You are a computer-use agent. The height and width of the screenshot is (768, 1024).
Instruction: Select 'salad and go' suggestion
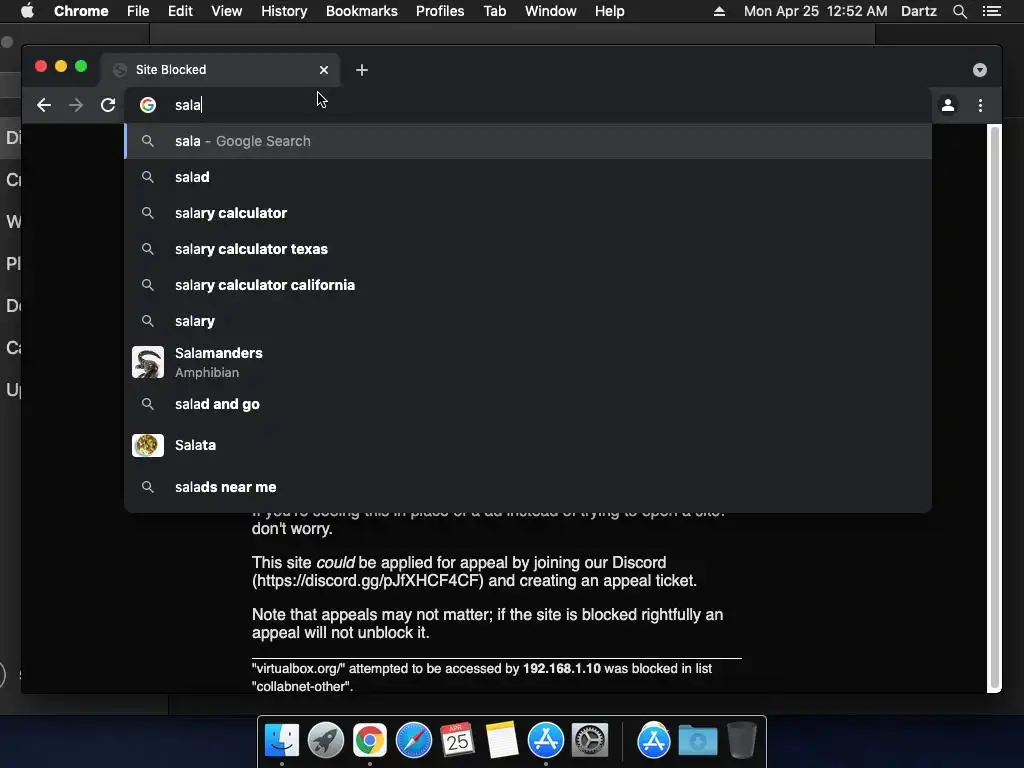pos(528,404)
